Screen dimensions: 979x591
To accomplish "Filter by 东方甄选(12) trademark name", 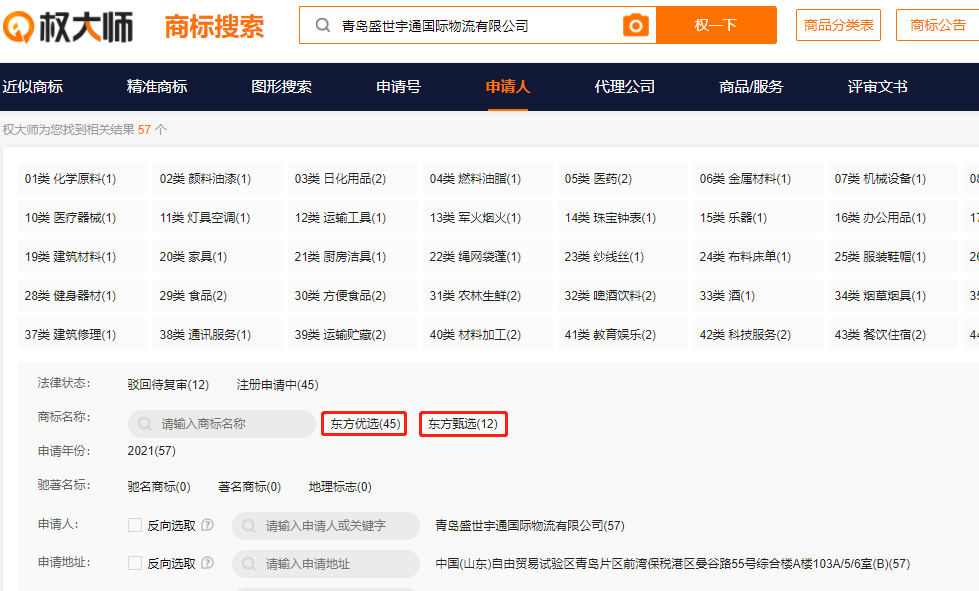I will 463,424.
